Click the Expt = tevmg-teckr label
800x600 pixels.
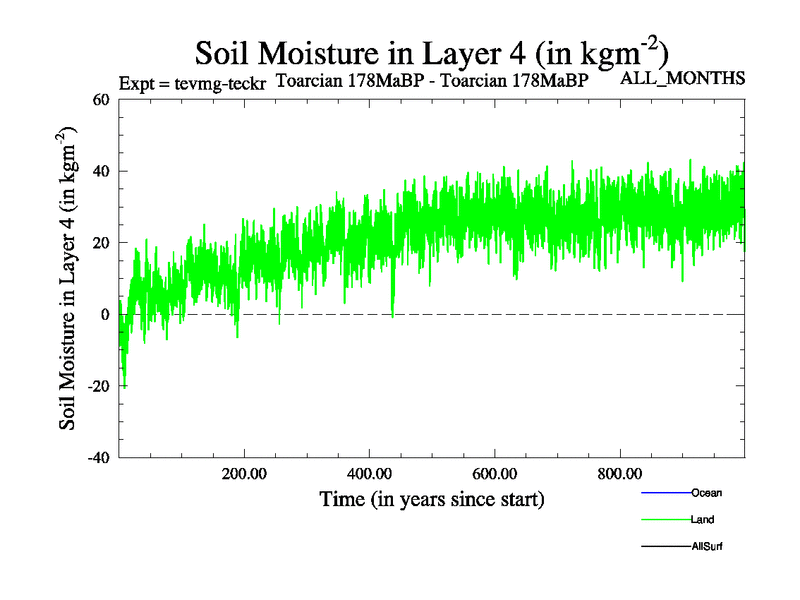point(191,83)
